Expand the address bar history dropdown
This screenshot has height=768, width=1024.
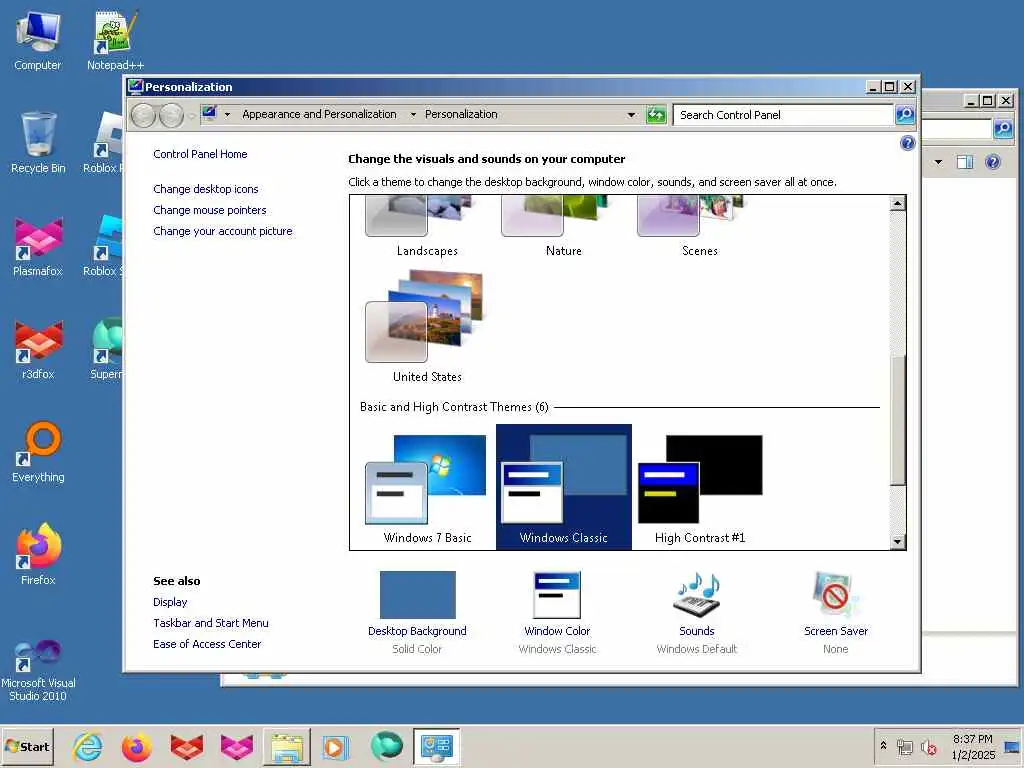coord(631,115)
